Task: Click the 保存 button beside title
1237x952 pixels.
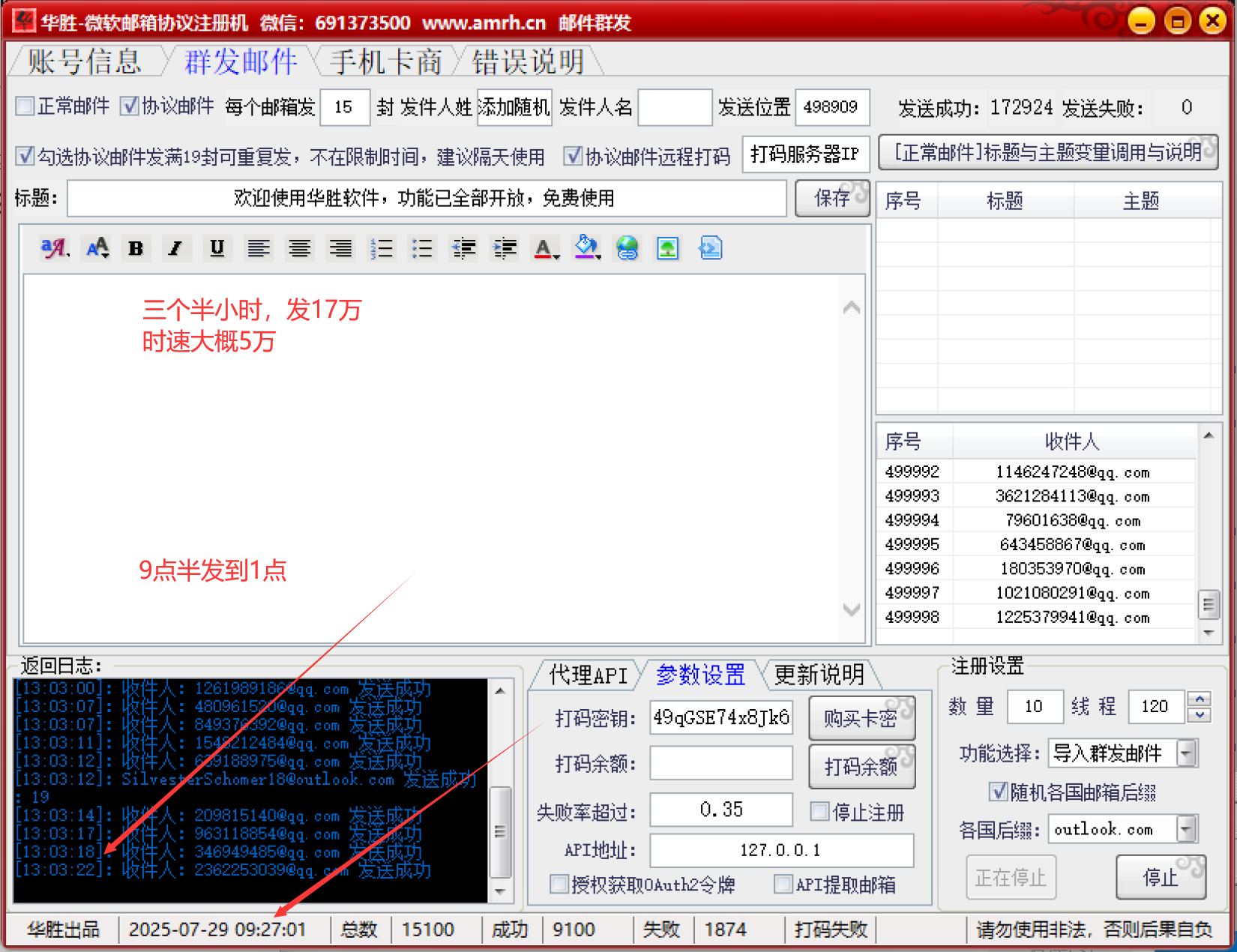Action: [831, 199]
